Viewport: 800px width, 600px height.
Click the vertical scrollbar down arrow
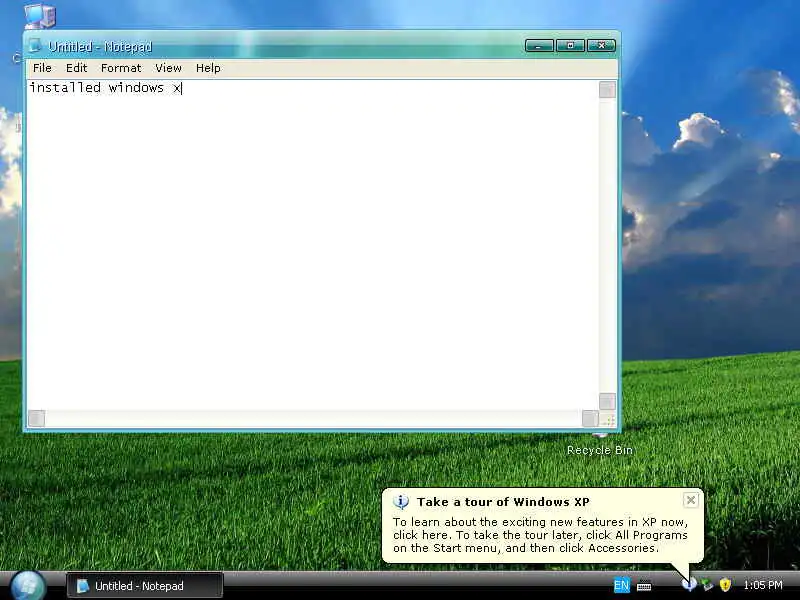click(x=607, y=402)
